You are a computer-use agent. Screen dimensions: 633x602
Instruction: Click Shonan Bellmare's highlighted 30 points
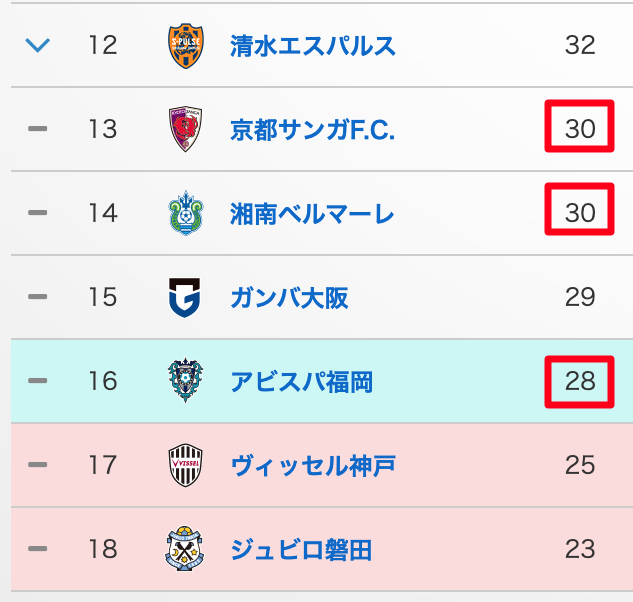579,213
